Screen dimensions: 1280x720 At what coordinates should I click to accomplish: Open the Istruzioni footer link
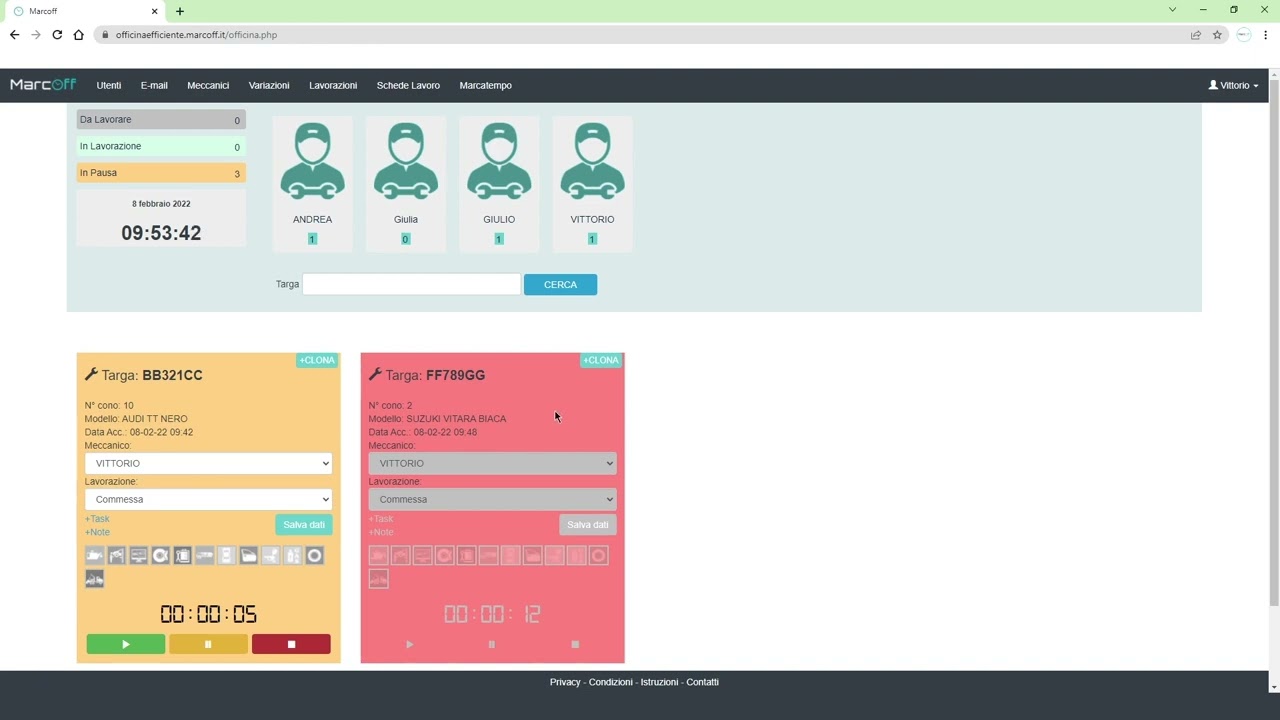pos(659,682)
